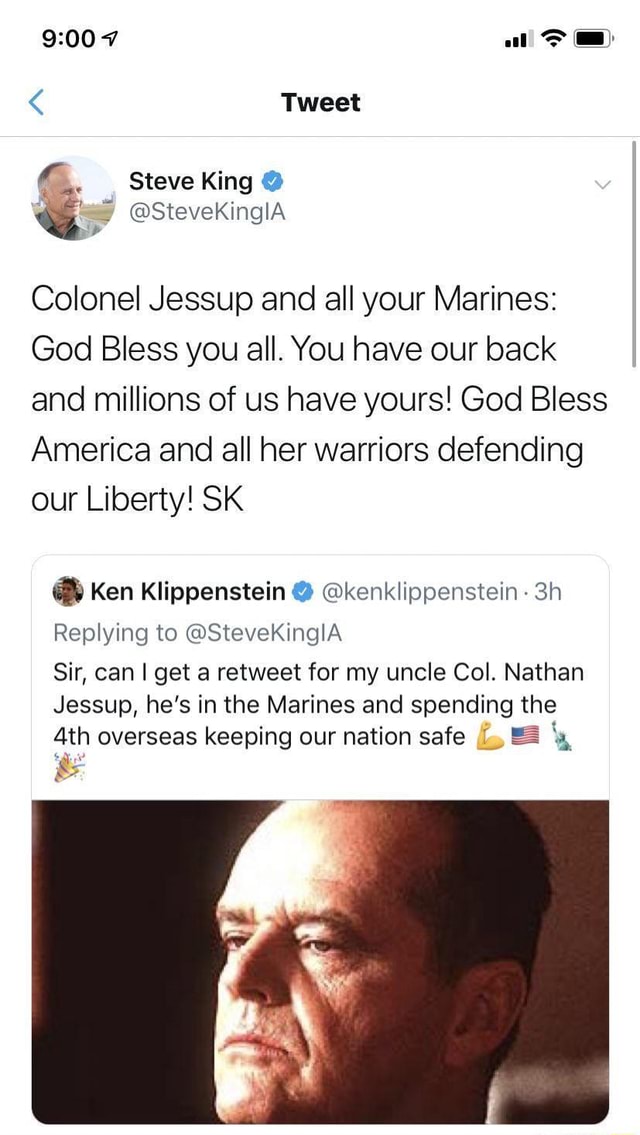Viewport: 640px width, 1135px height.
Task: Tap the verified badge beside Ken Klippenstein
Action: point(304,592)
